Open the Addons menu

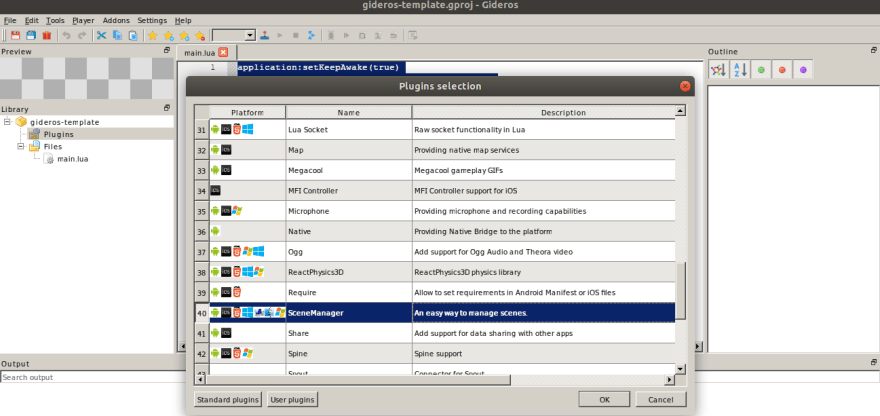[x=116, y=20]
